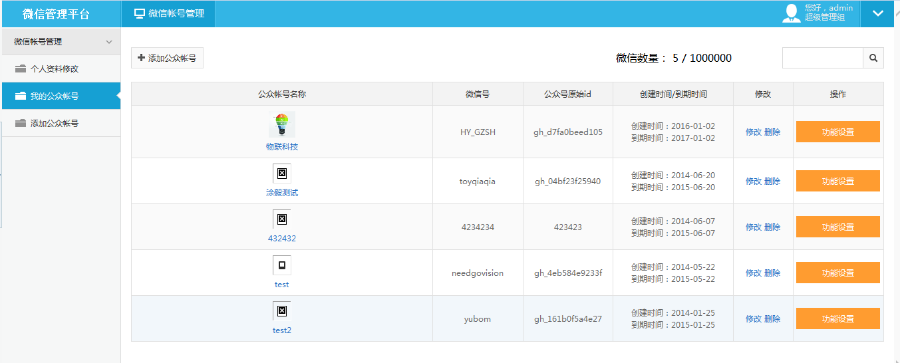Click the admin 超级管理组 user text
Screen dimensions: 900x363
click(828, 13)
